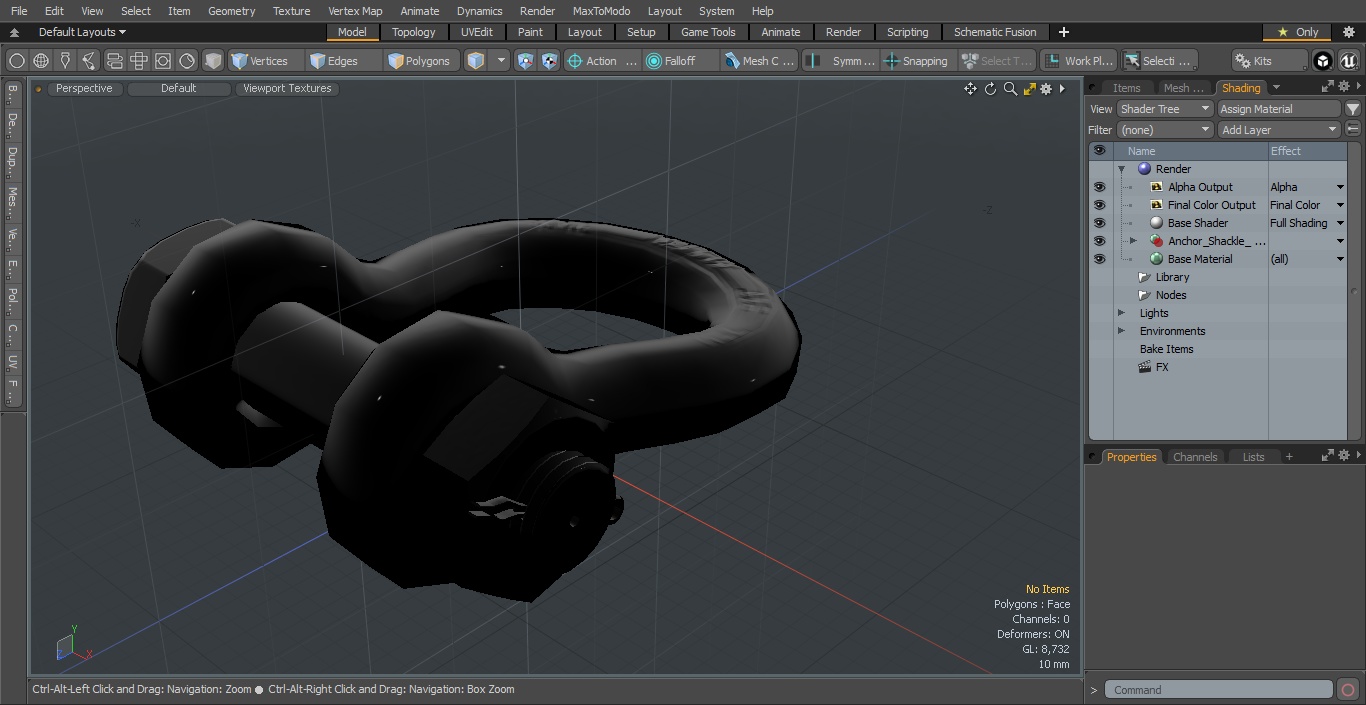Expand the Shading panel with arrows icon
1366x705 pixels.
[x=1327, y=87]
